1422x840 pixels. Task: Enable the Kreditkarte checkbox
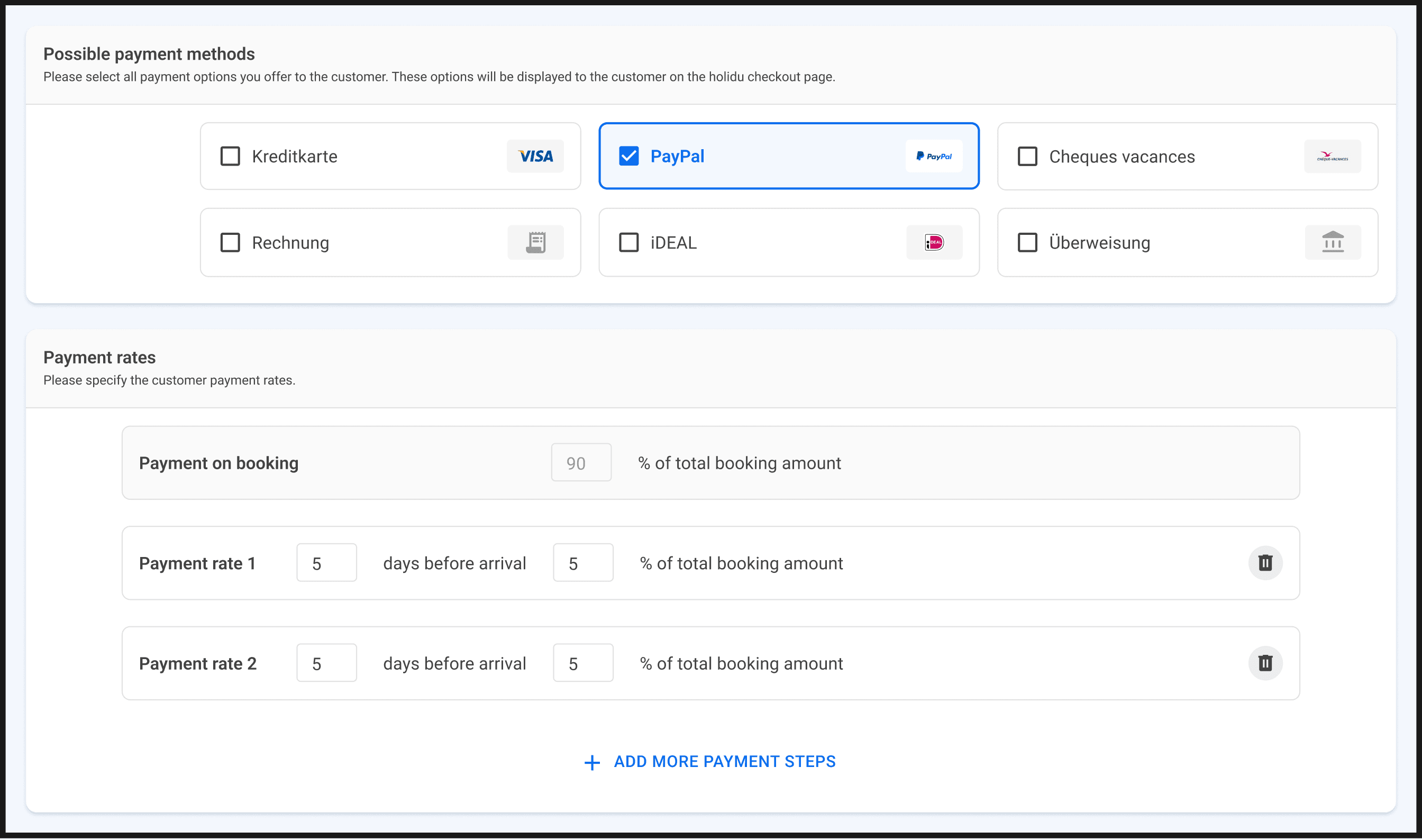pyautogui.click(x=230, y=156)
